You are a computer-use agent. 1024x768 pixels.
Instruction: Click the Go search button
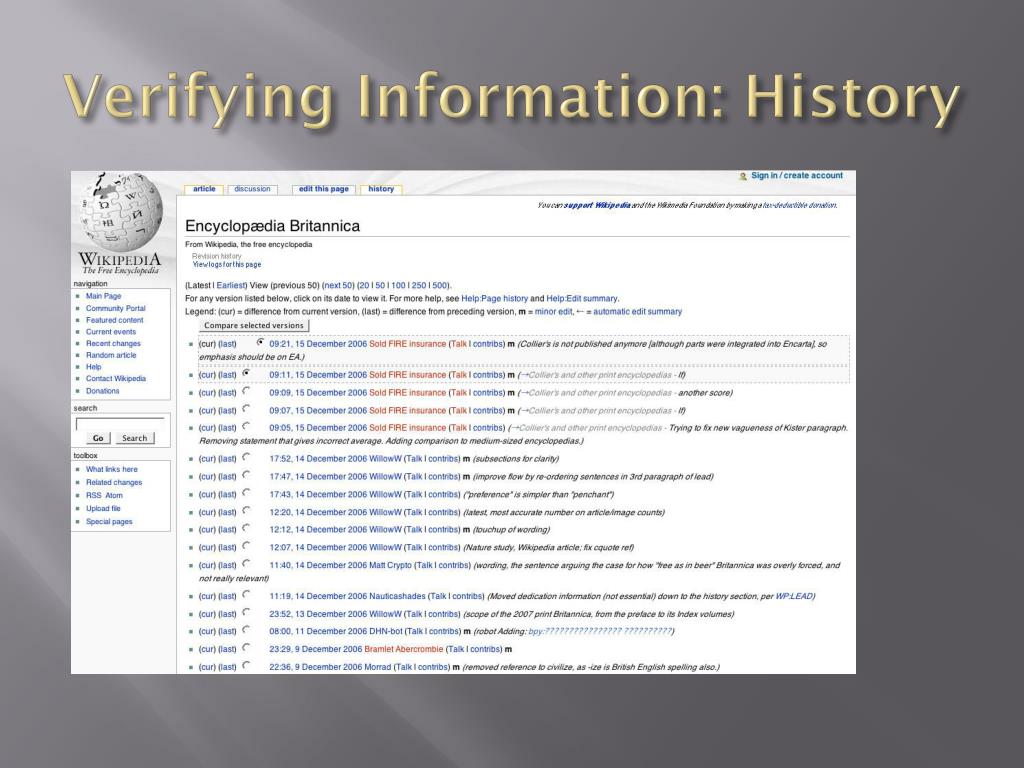(x=98, y=438)
